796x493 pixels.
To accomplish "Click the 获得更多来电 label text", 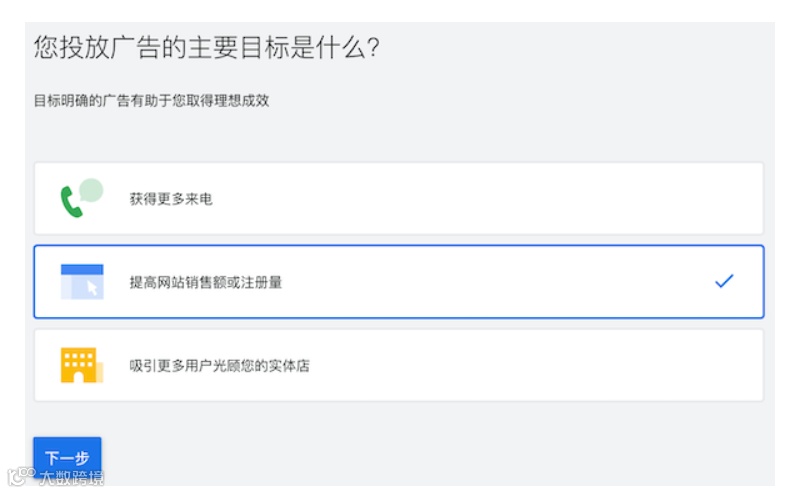I will click(171, 199).
